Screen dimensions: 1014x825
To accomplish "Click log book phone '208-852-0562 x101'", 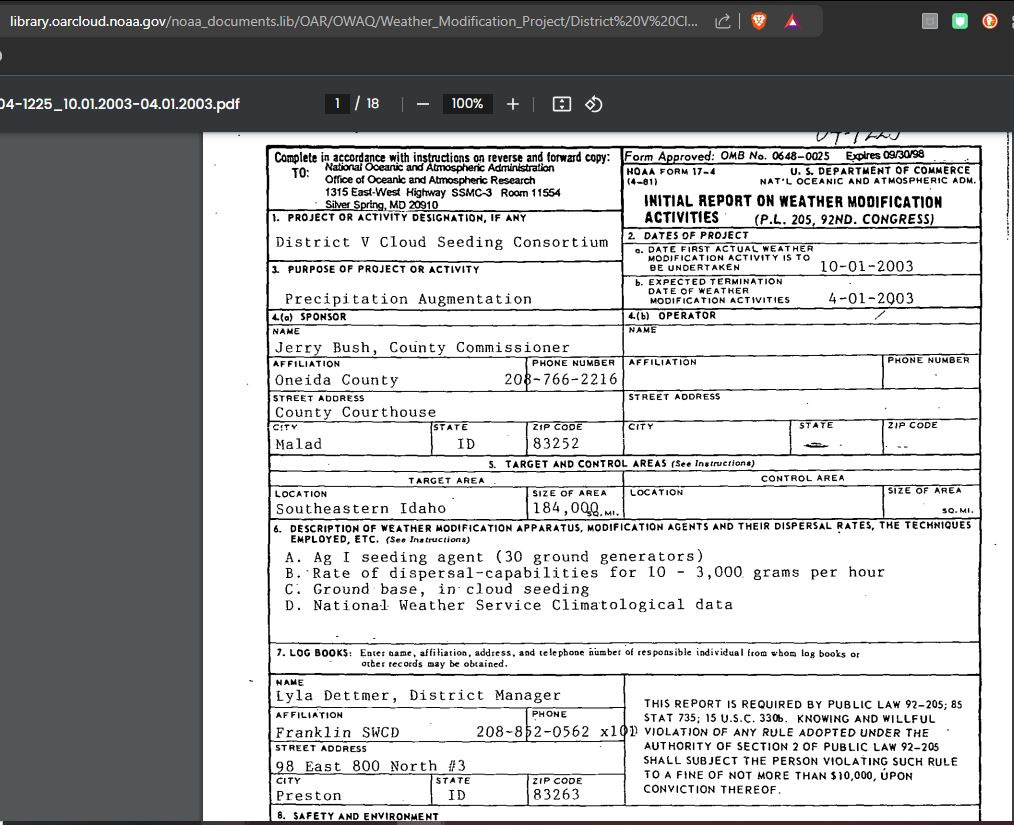I will coord(556,732).
